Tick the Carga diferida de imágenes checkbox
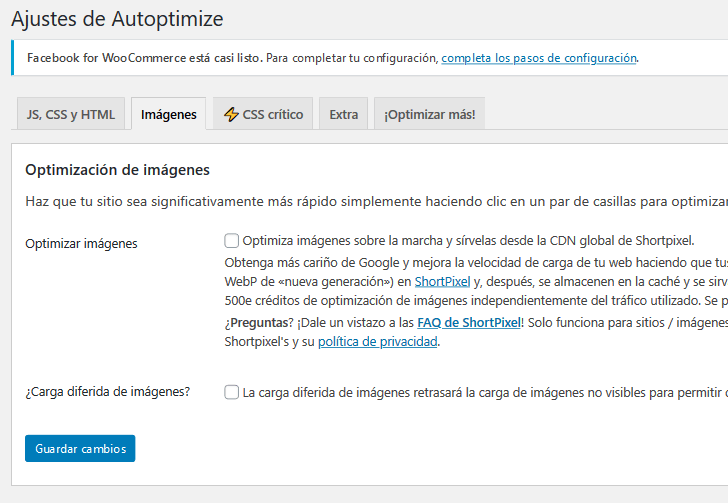 click(x=232, y=392)
